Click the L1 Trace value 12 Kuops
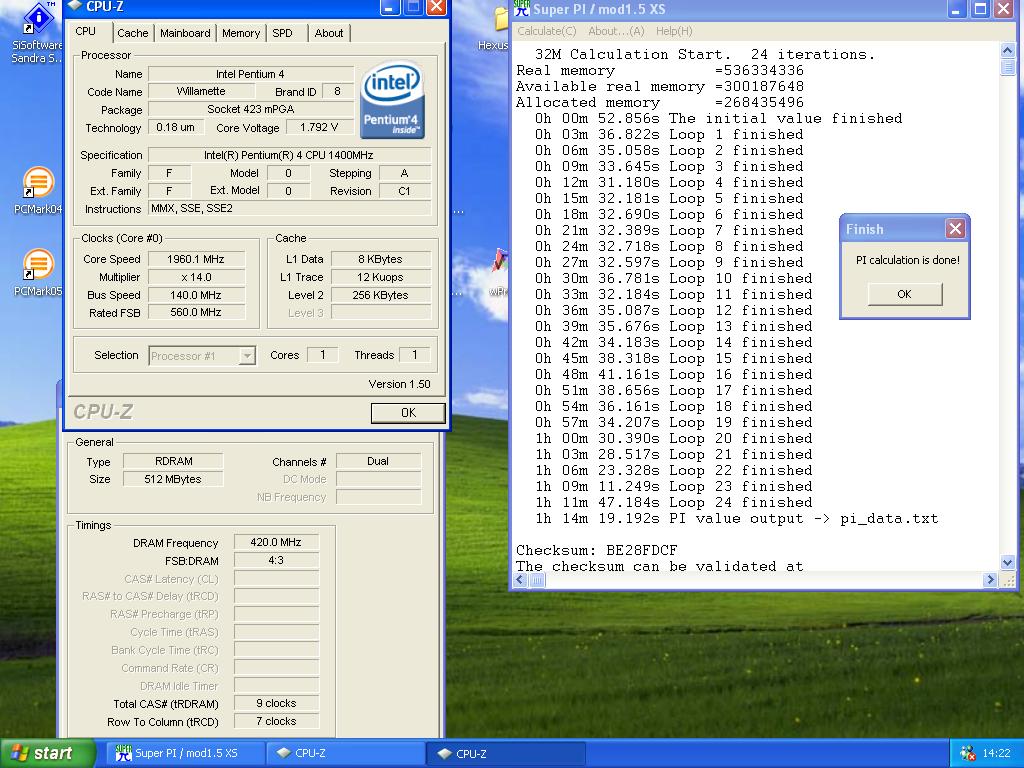This screenshot has width=1024, height=768. (380, 277)
